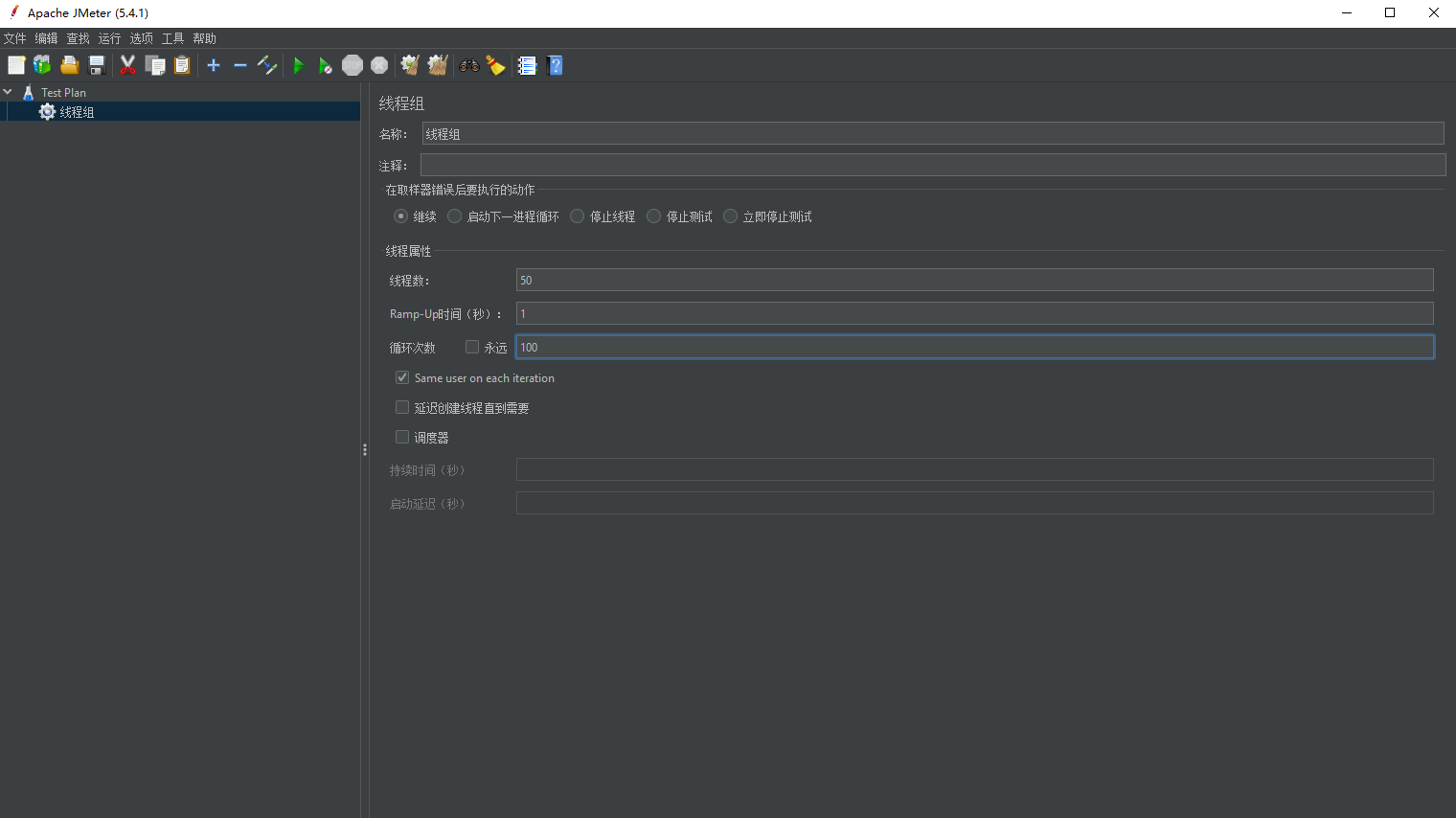Click the Clear All brooms icon
Viewport: 1456px width, 818px height.
coord(438,65)
